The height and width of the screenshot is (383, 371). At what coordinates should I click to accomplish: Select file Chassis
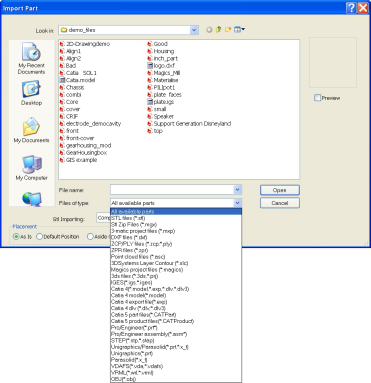click(x=75, y=87)
